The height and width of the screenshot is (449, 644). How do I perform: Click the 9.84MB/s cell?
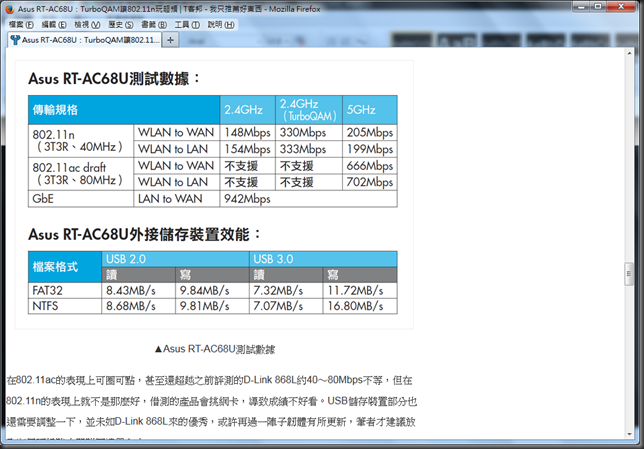[212, 290]
